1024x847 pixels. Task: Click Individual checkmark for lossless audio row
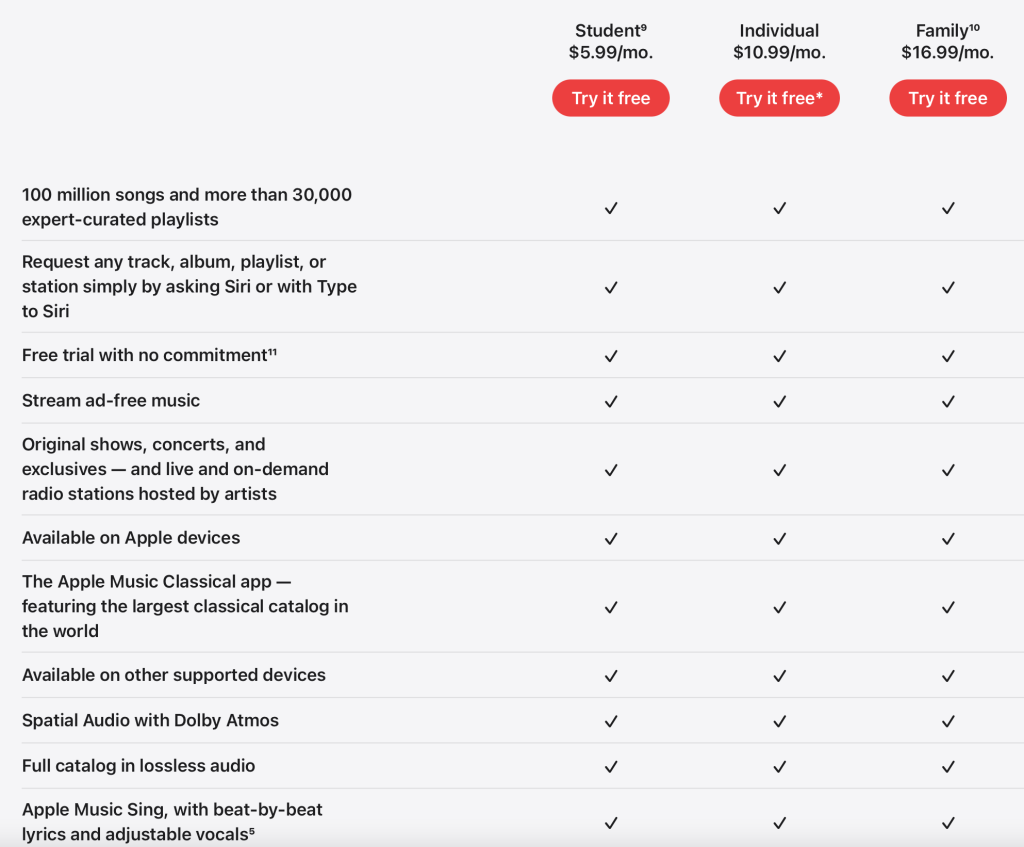coord(780,766)
